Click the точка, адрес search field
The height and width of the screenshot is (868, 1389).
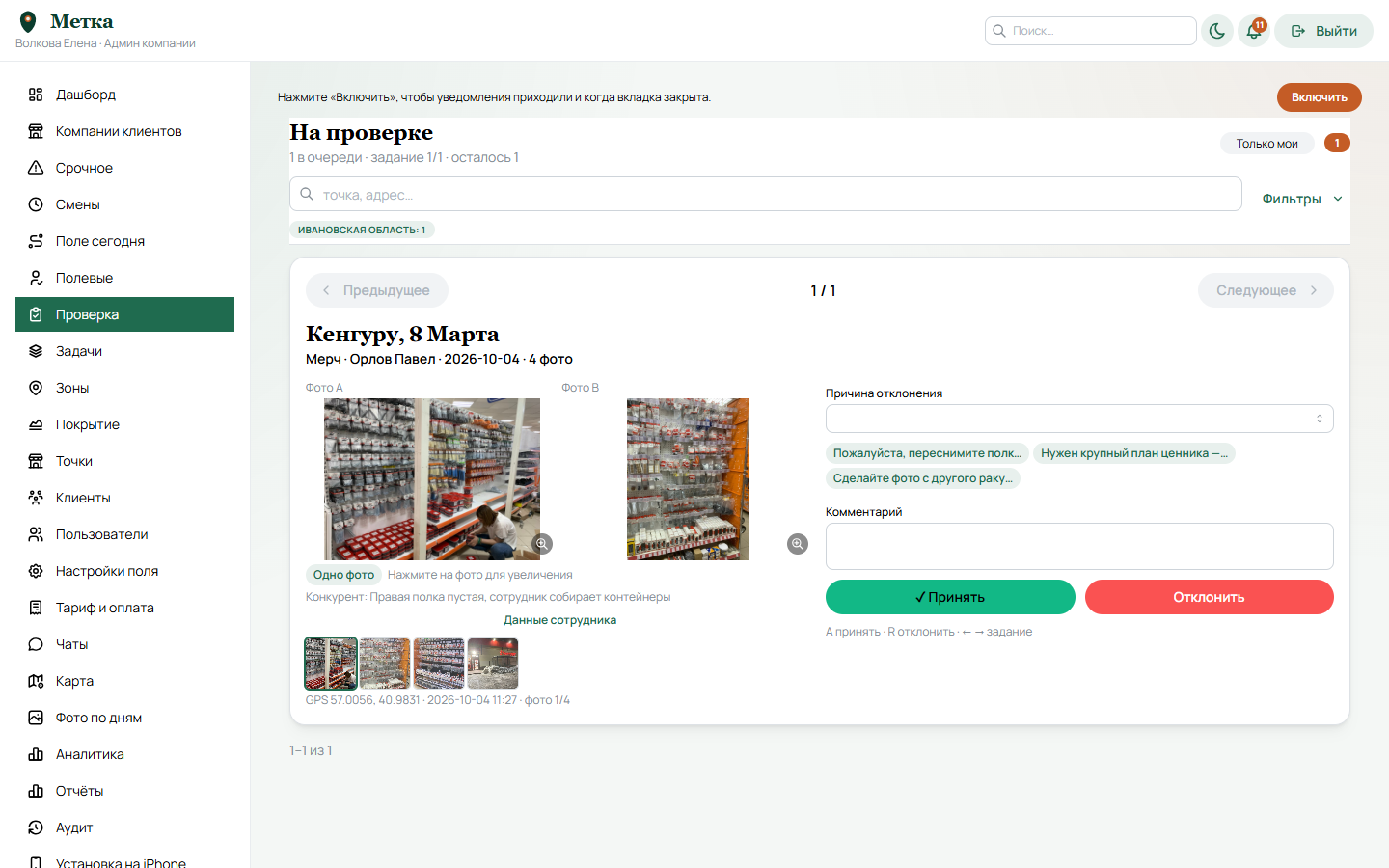(x=766, y=194)
